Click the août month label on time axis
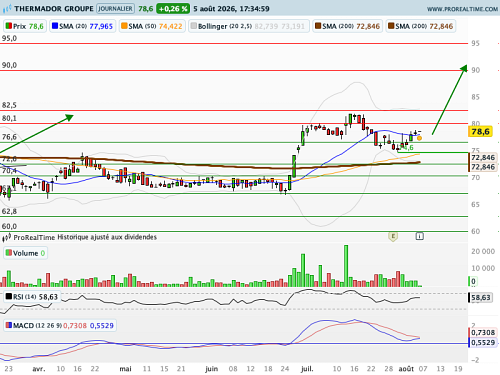This screenshot has width=500, height=375. point(406,369)
